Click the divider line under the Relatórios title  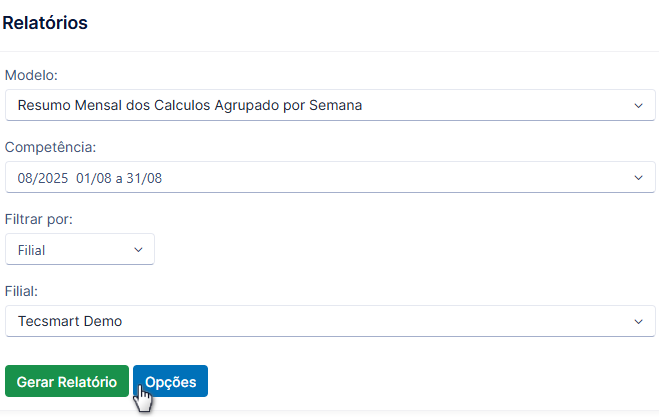point(330,51)
